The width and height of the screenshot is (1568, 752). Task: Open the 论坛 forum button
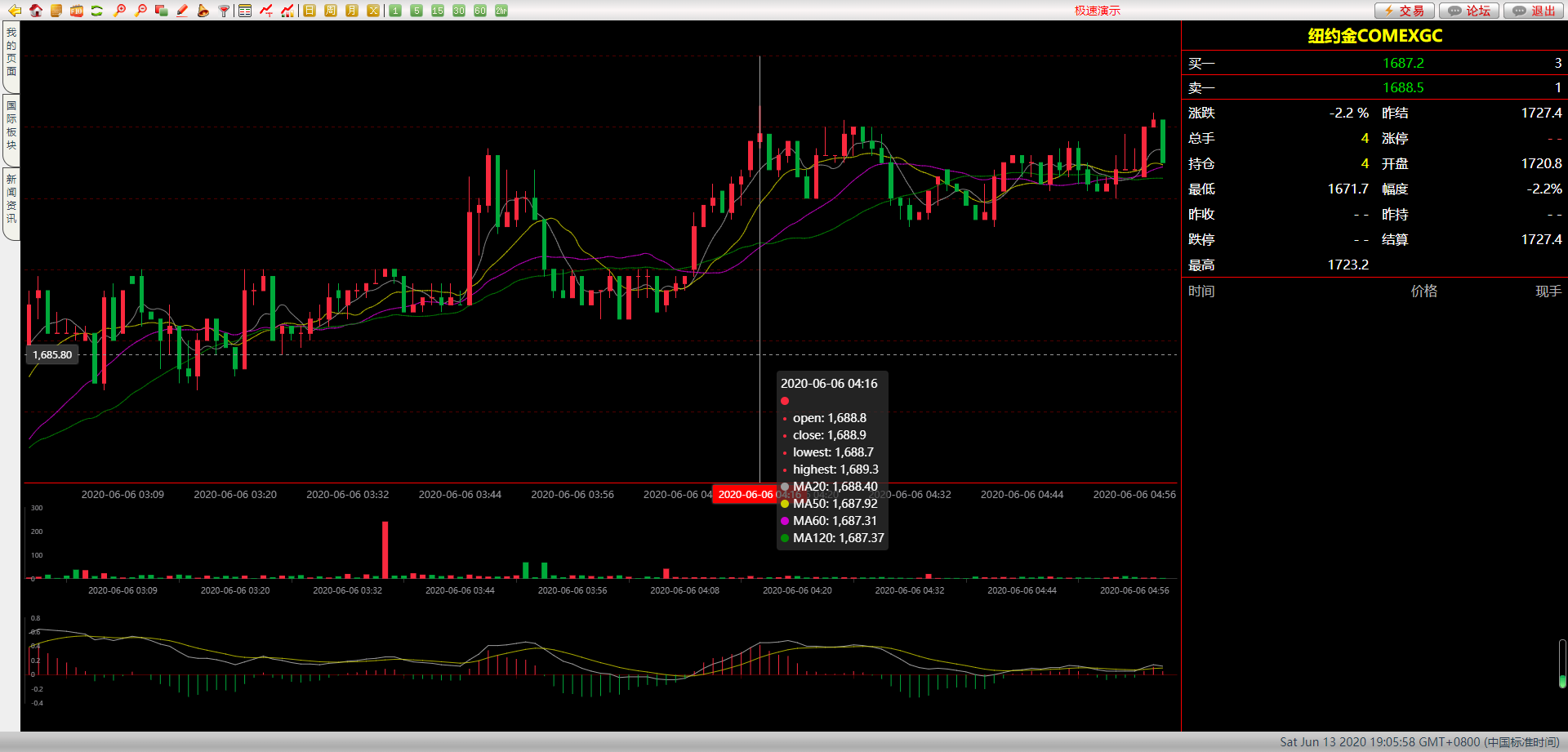[1469, 11]
